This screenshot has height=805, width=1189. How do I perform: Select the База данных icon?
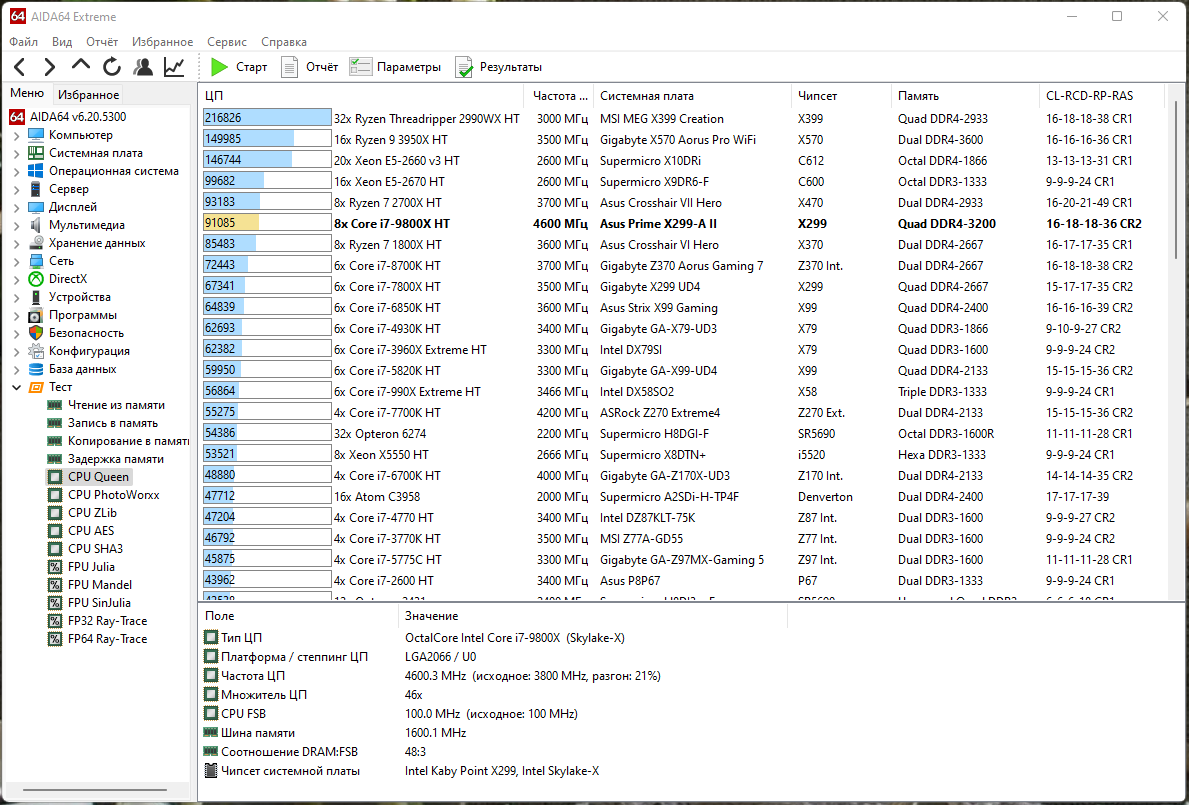pos(36,369)
